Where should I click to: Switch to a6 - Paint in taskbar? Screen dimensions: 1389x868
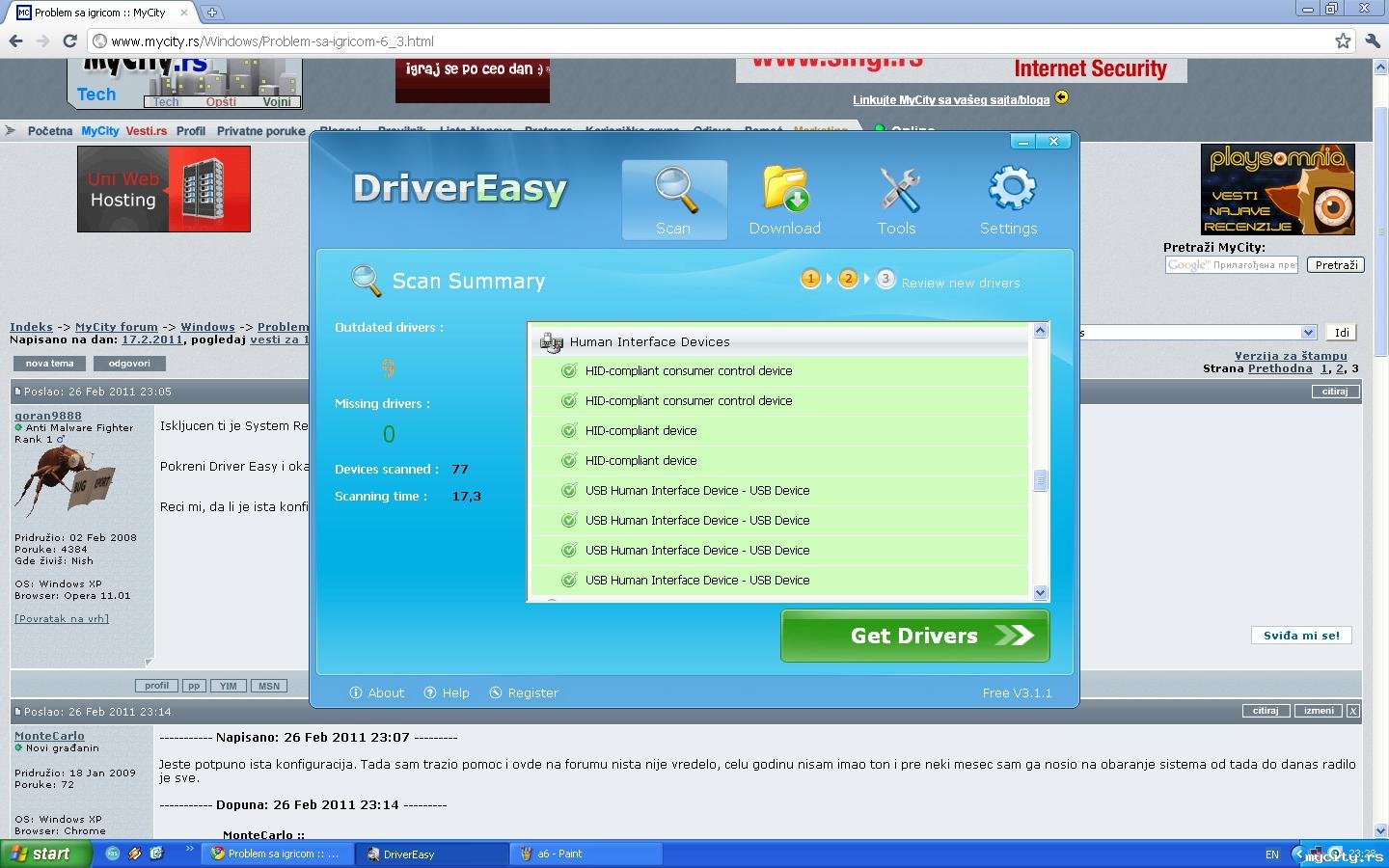586,854
